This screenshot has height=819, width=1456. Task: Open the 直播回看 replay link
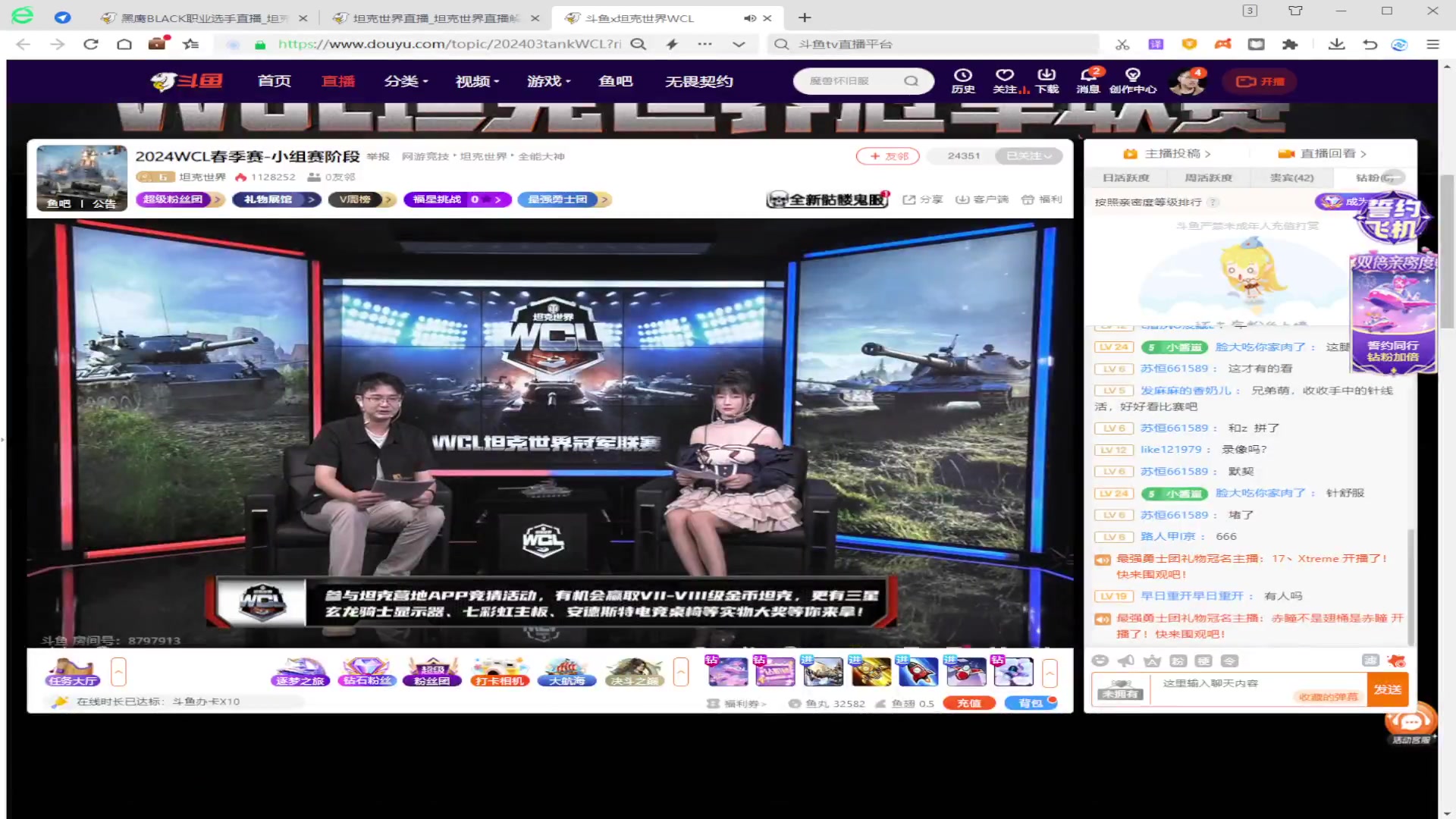click(1323, 153)
